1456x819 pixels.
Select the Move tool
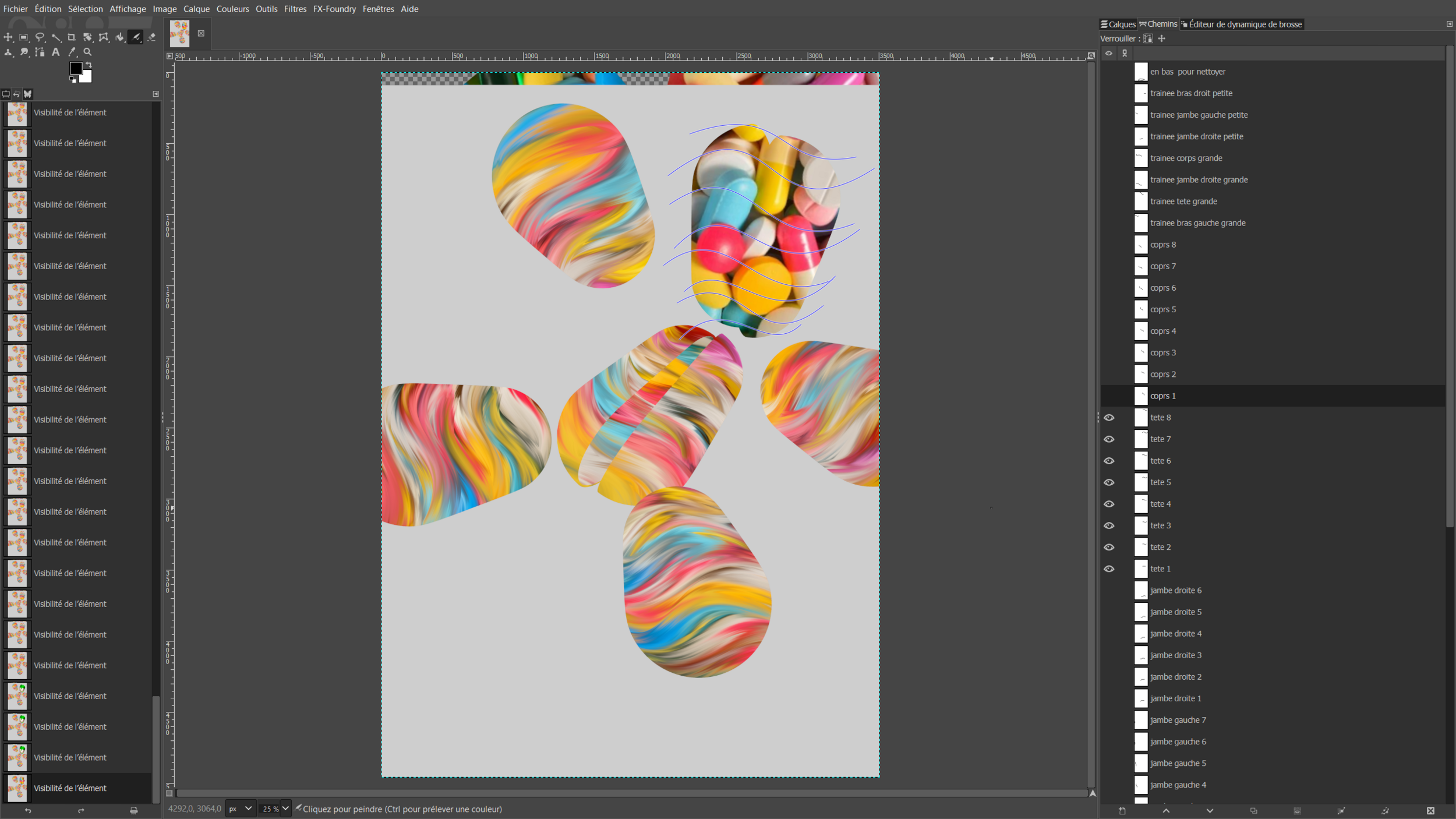[8, 37]
